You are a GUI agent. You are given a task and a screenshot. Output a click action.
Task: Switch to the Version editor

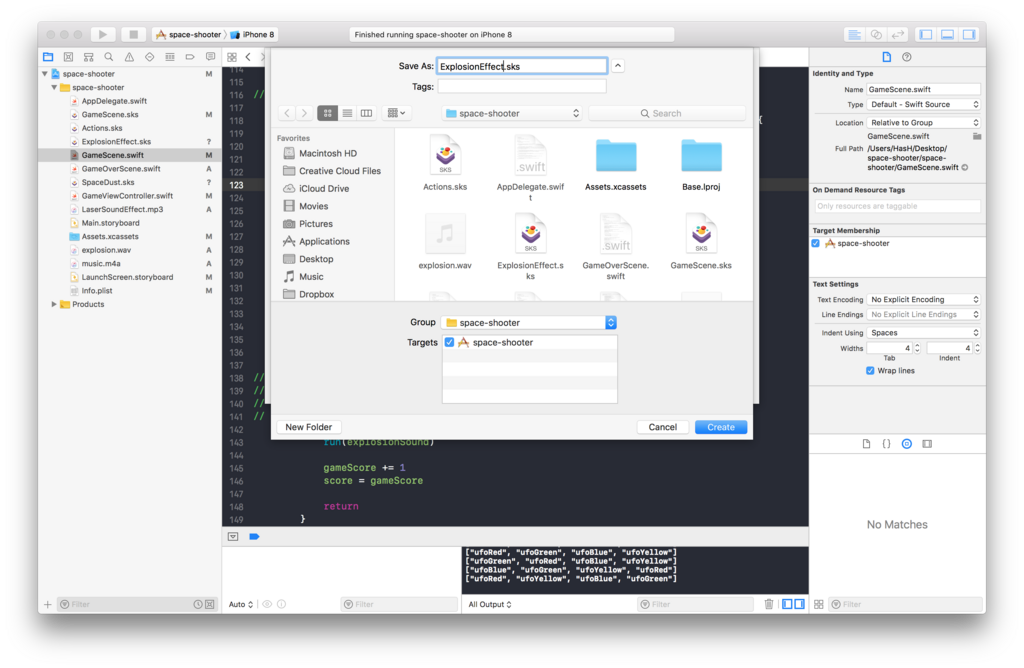tap(899, 35)
